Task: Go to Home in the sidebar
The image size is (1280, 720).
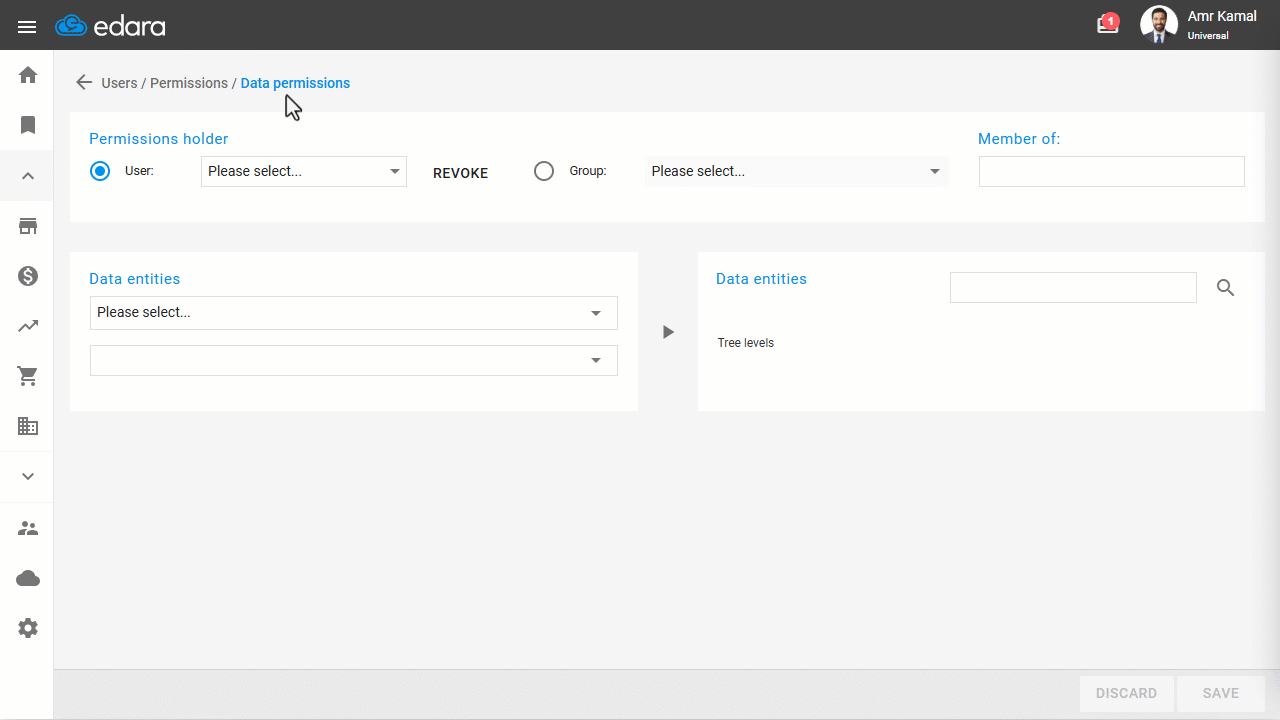Action: click(28, 75)
